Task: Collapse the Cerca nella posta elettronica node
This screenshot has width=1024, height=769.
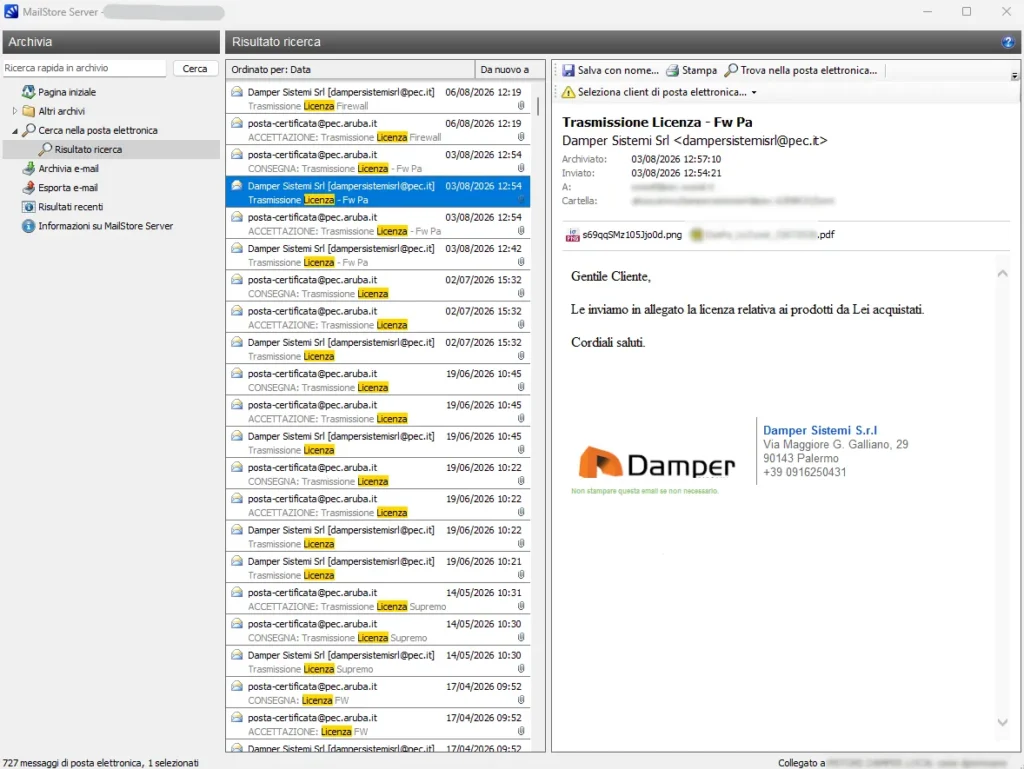Action: (14, 131)
